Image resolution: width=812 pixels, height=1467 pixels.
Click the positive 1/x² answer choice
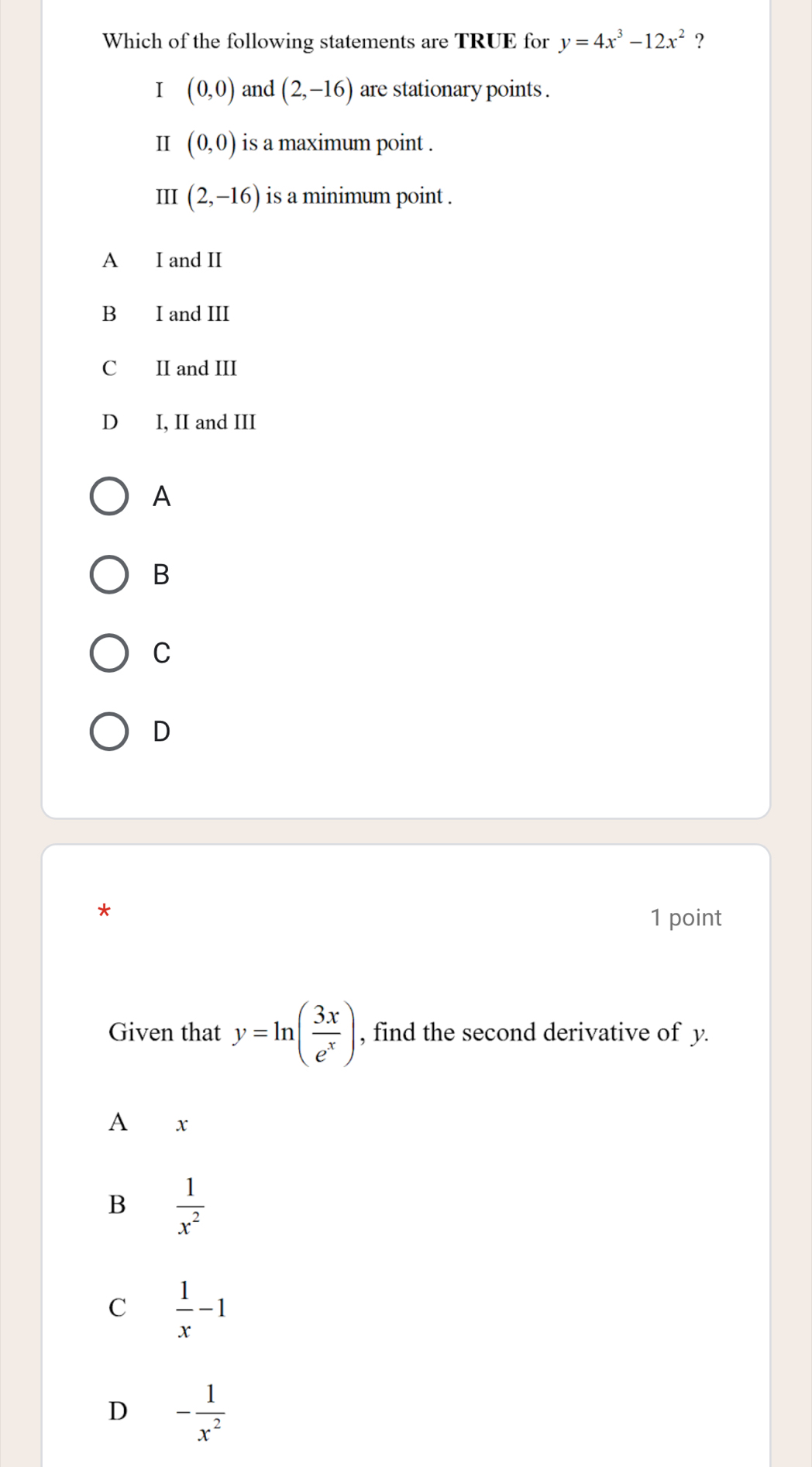pyautogui.click(x=190, y=1205)
